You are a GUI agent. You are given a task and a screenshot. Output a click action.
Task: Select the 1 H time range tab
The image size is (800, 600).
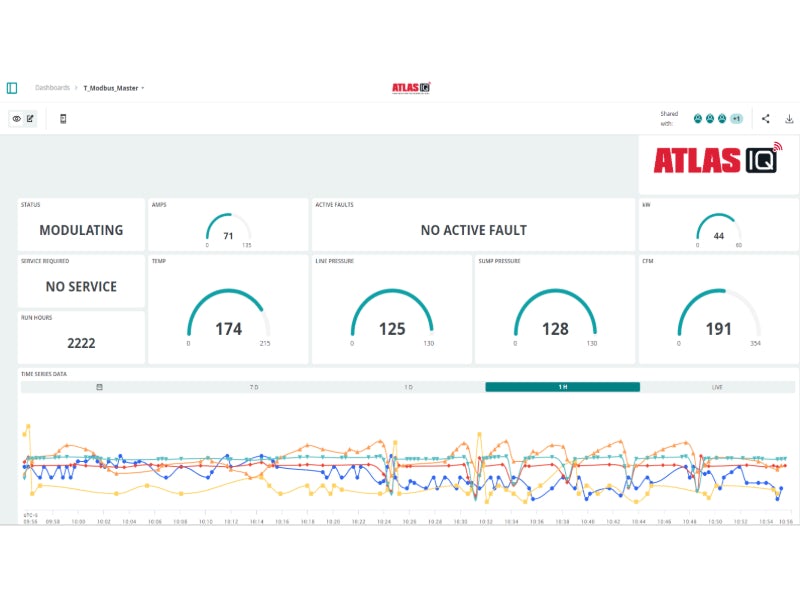[x=563, y=387]
